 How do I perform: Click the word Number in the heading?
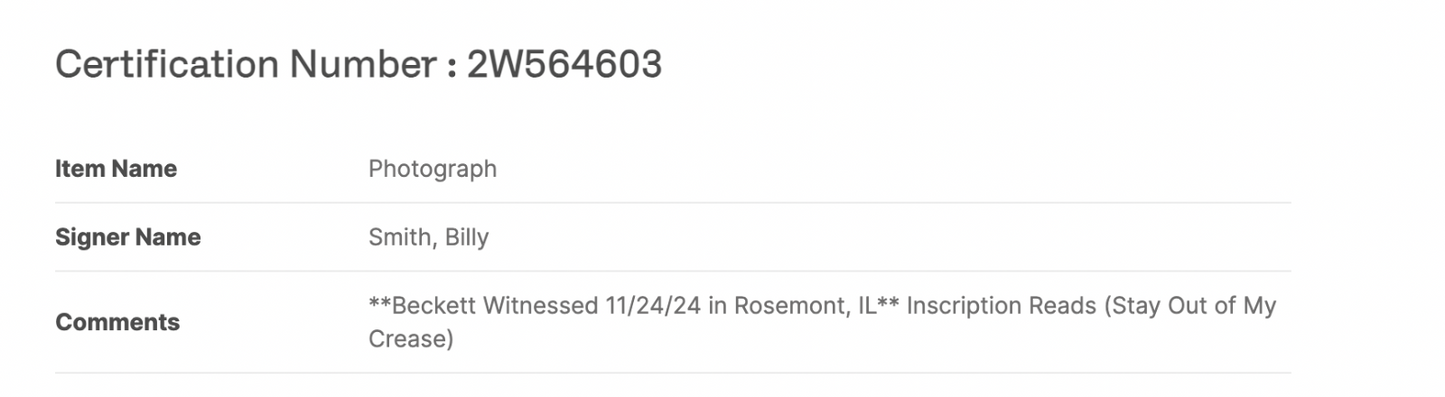(361, 65)
